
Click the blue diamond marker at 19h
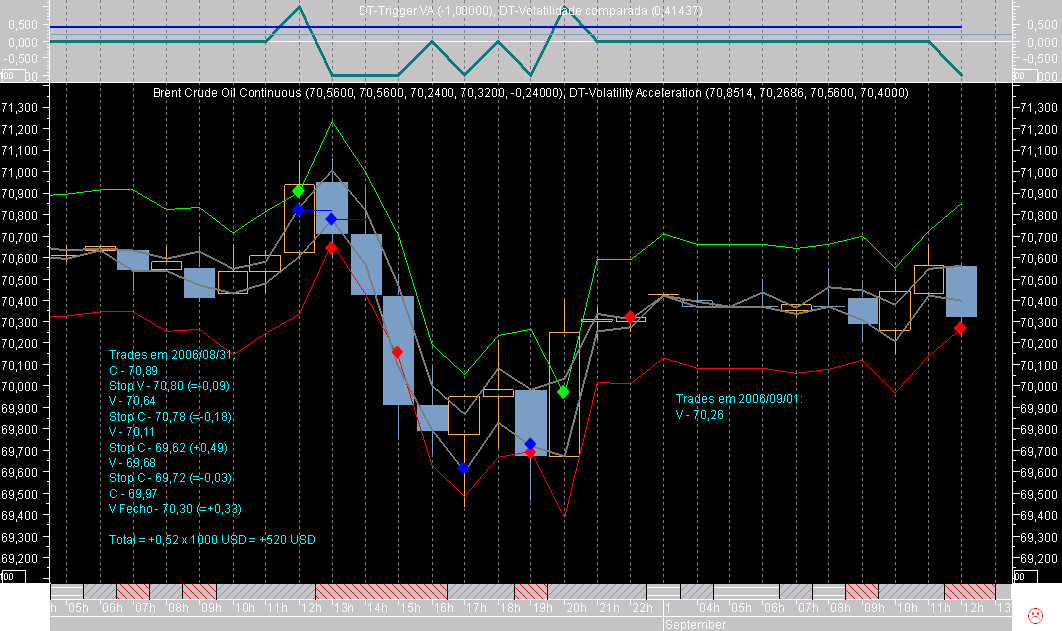pyautogui.click(x=530, y=444)
